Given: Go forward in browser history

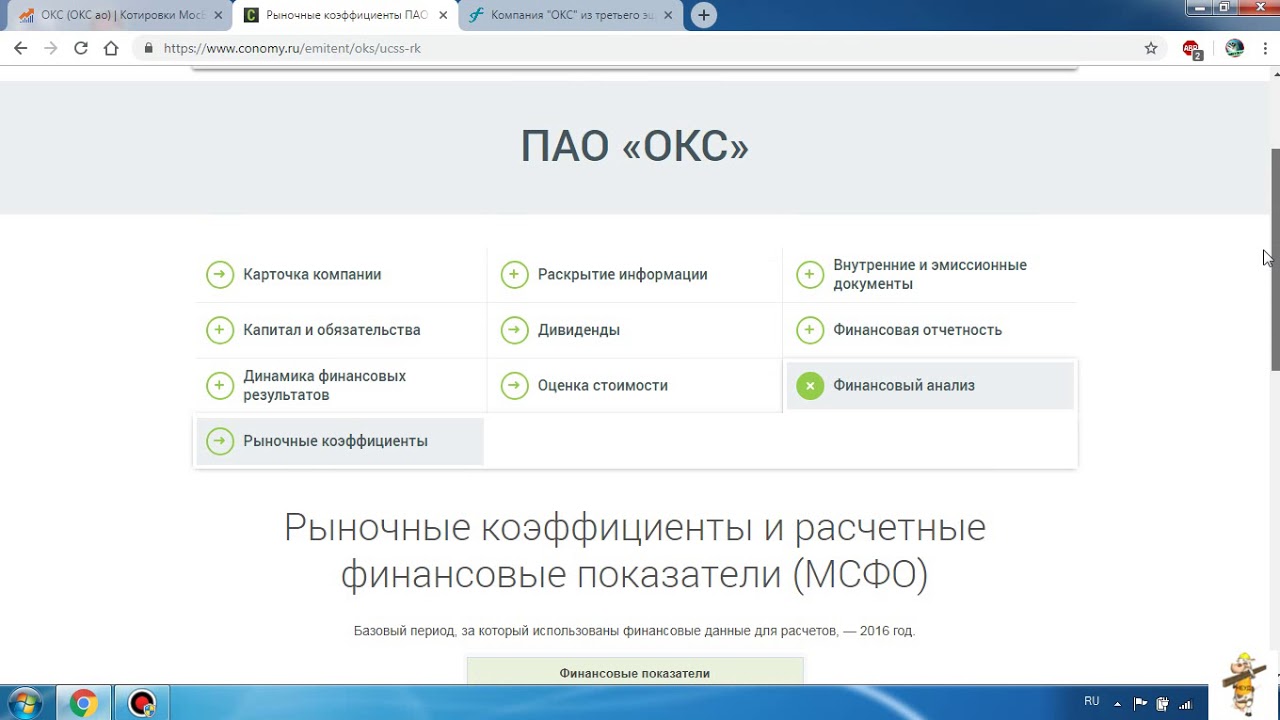Looking at the screenshot, I should click(50, 48).
